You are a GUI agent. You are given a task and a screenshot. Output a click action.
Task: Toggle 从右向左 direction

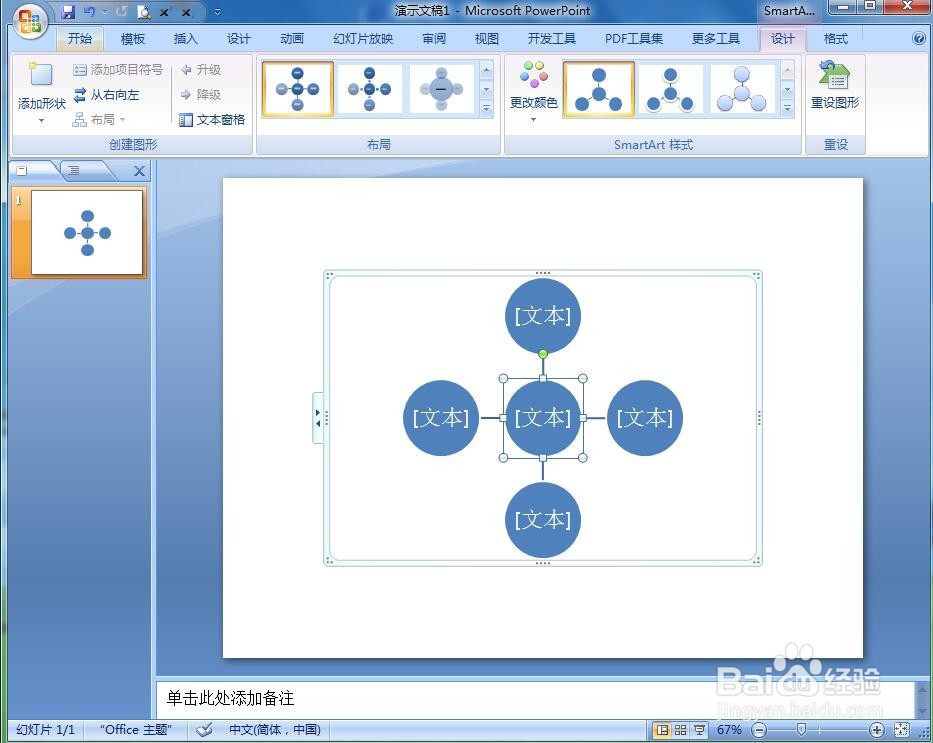[107, 95]
